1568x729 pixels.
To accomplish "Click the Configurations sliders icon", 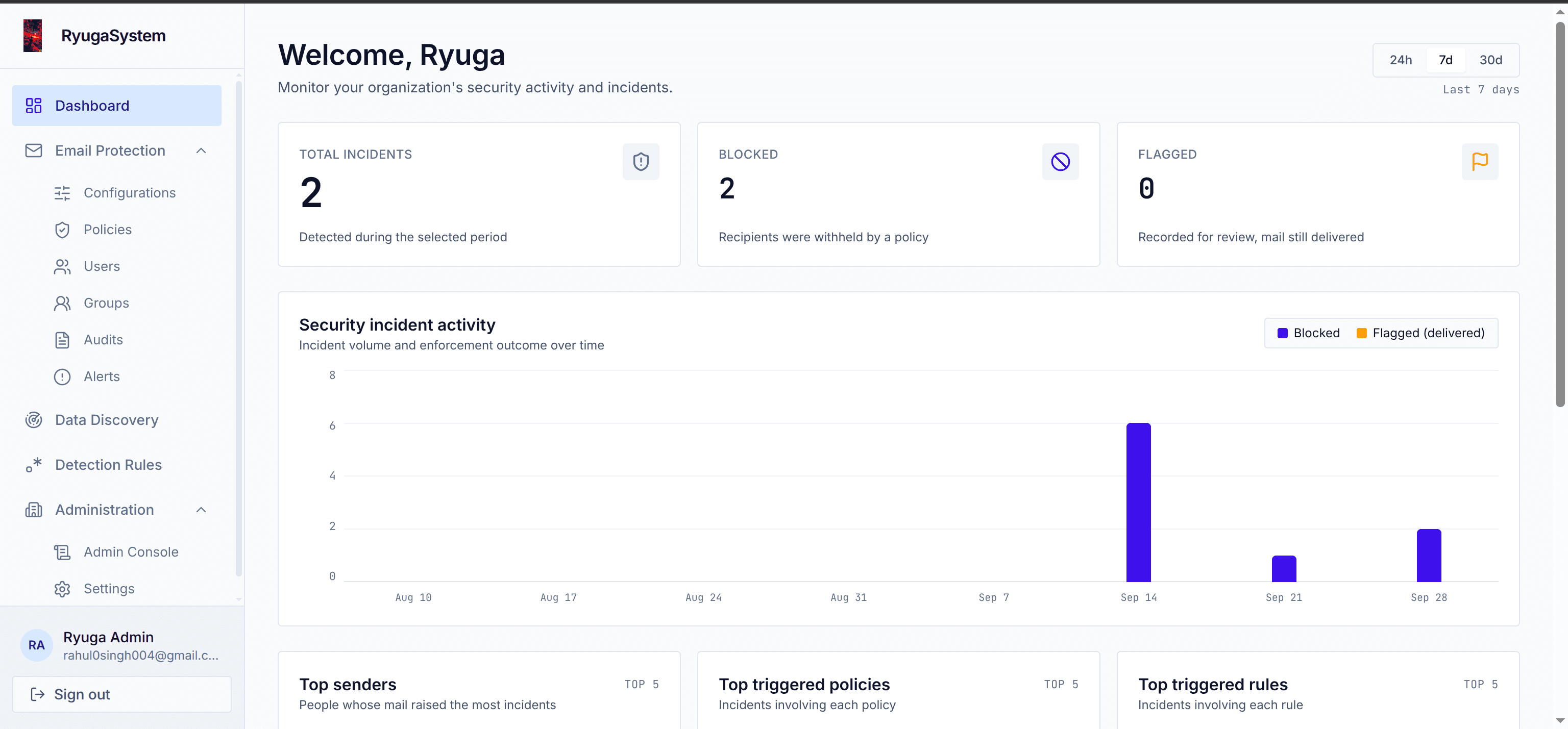I will point(62,193).
